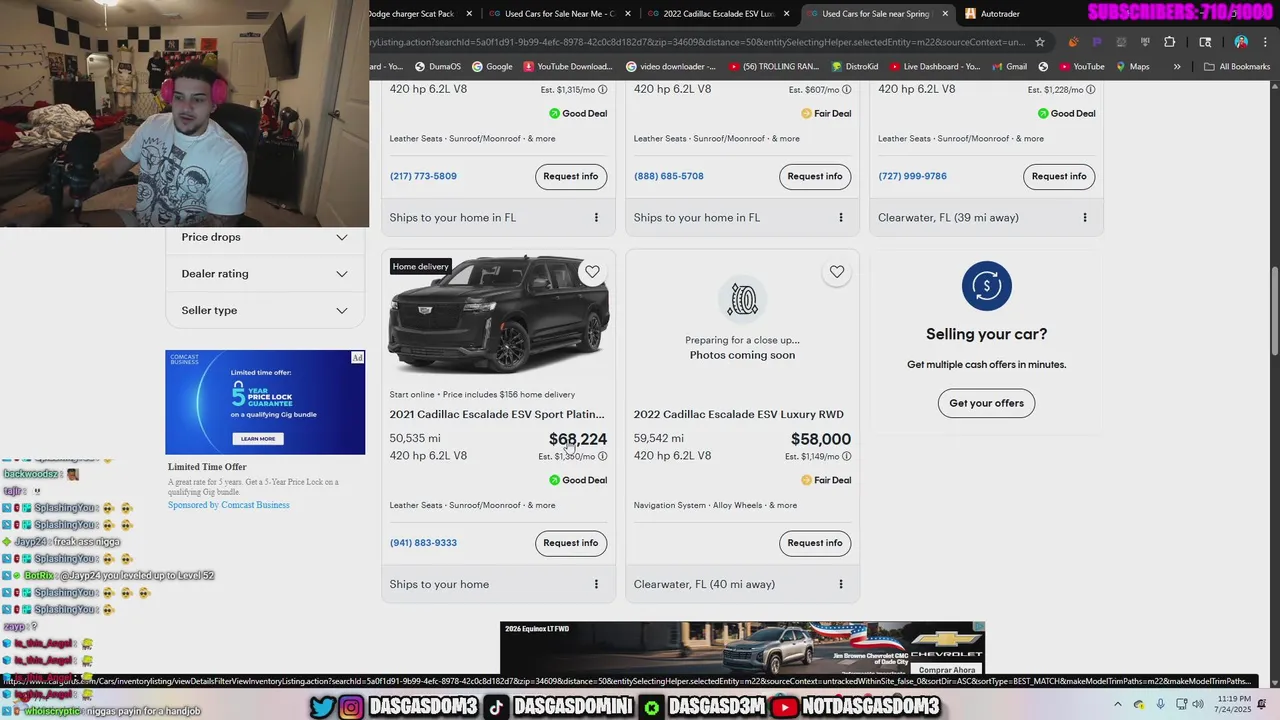Open the Chrome profile avatar
The width and height of the screenshot is (1280, 720).
[1241, 42]
